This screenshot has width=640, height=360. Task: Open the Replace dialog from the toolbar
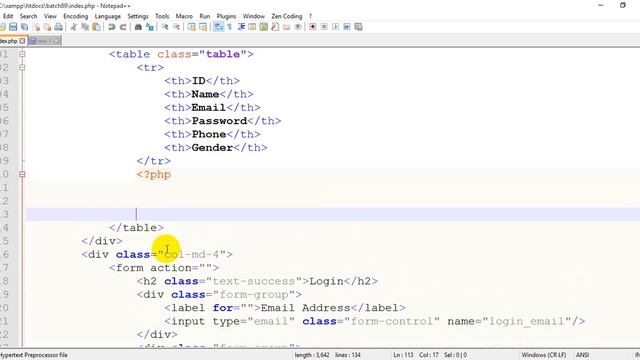tap(150, 27)
